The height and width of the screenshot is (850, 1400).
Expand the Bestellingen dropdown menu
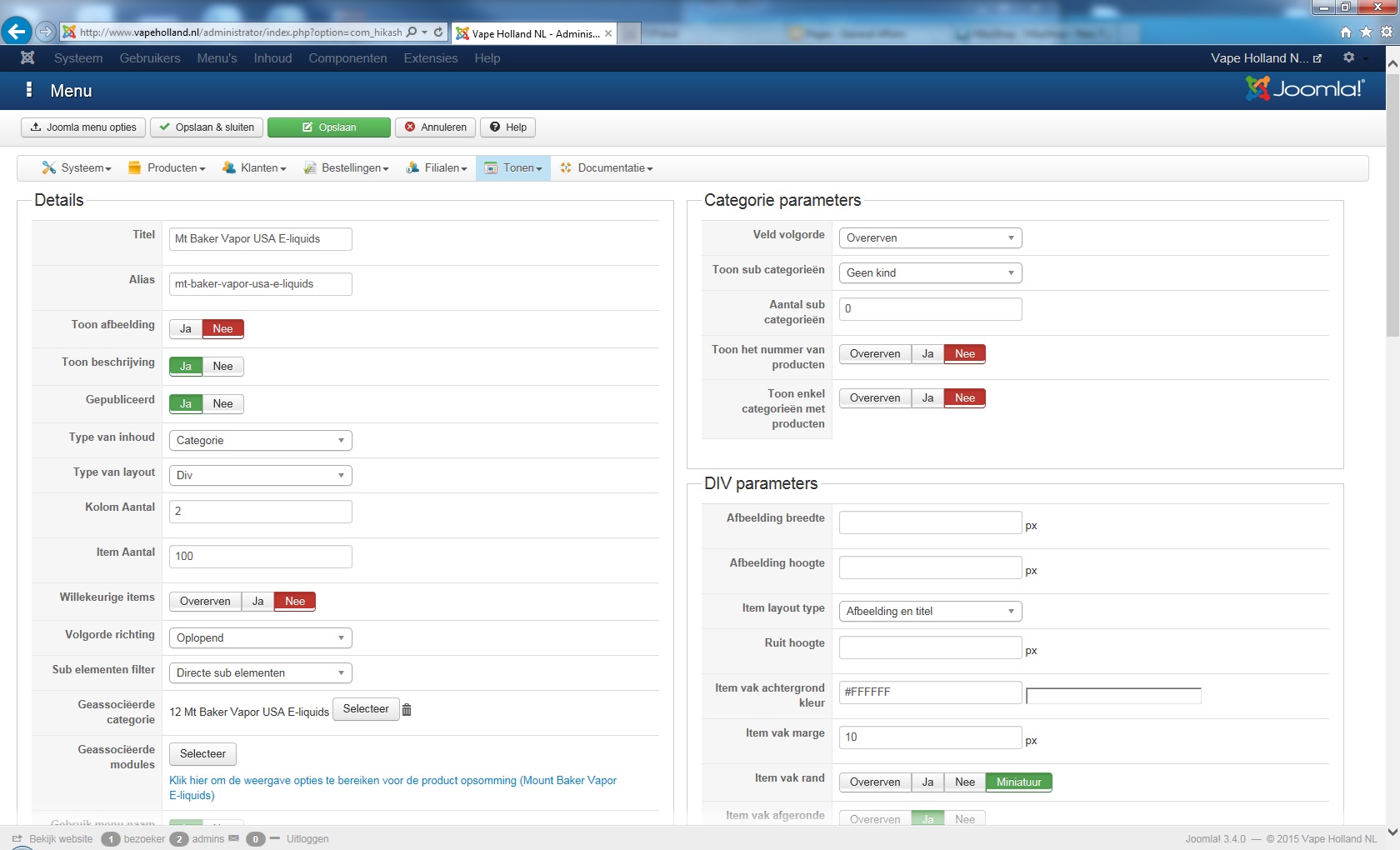click(x=346, y=167)
